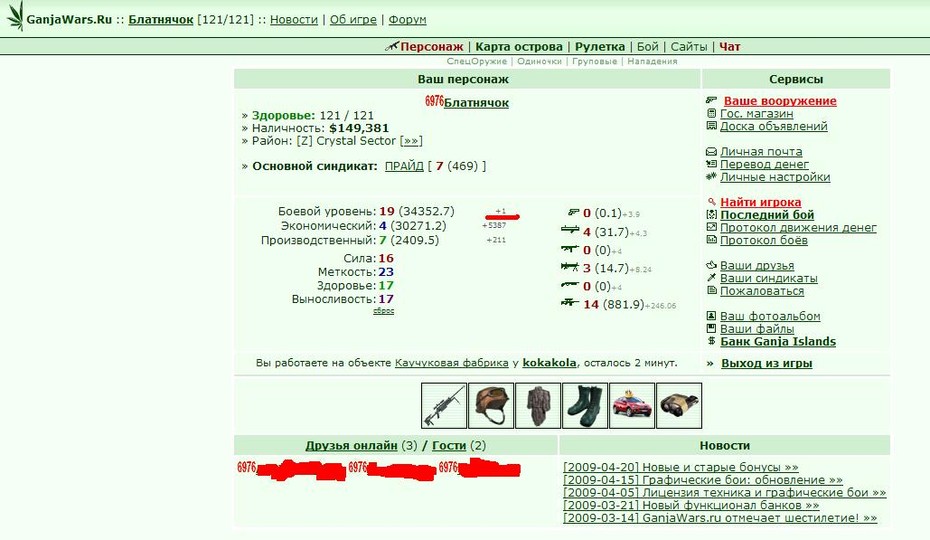Click the weapon skill icon with value 4 (31.7)
This screenshot has width=930, height=540.
tap(570, 230)
